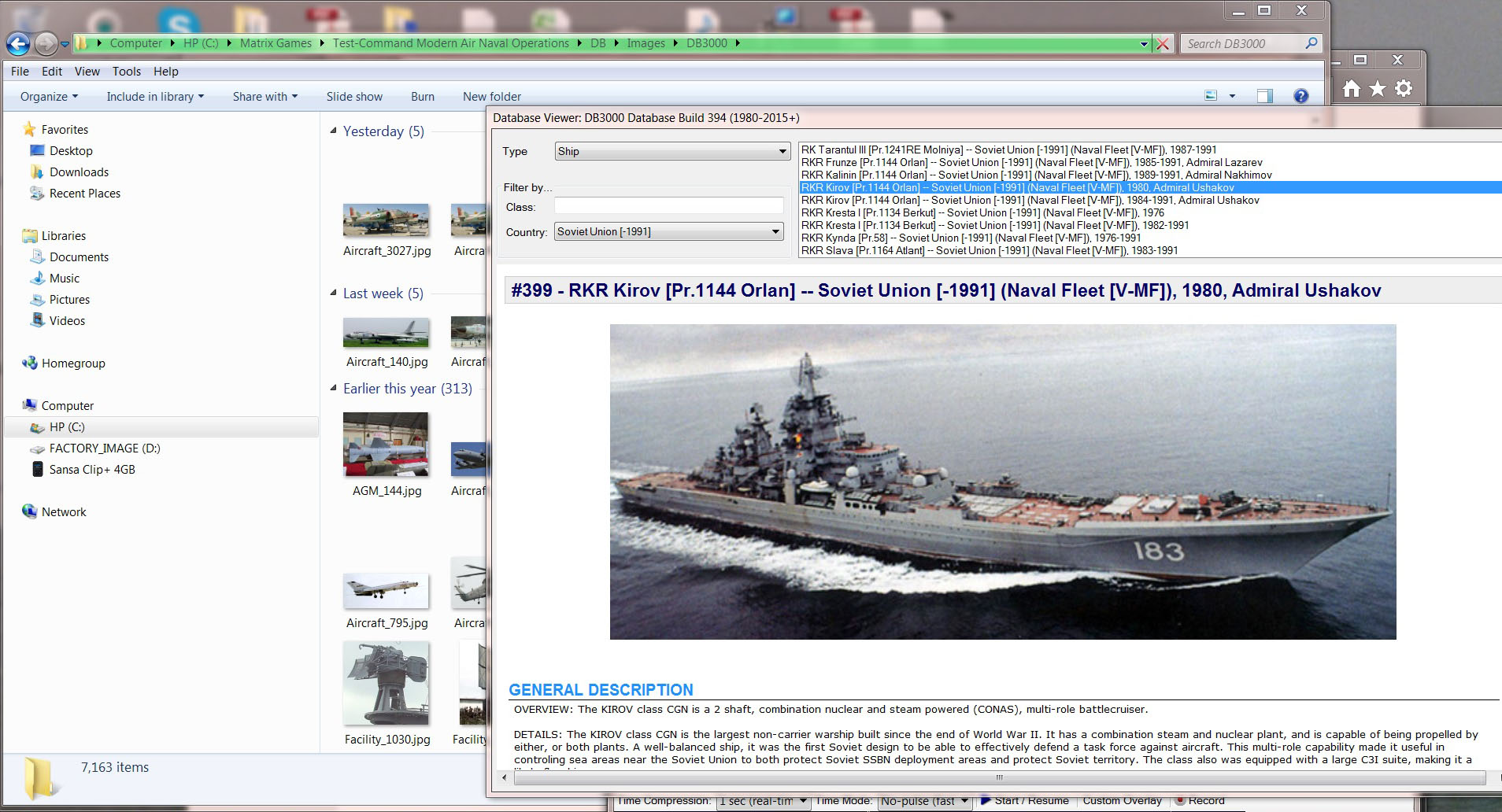Open the Home icon in the background window
The image size is (1502, 812).
coord(1352,89)
